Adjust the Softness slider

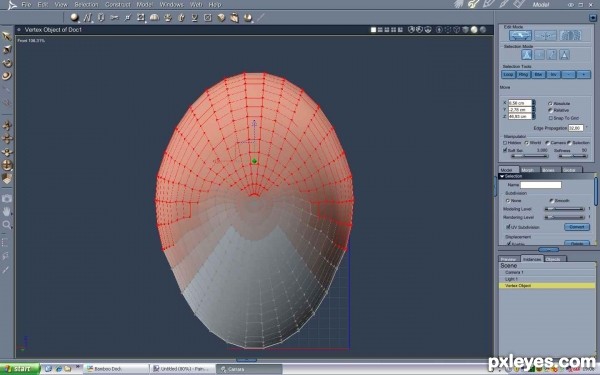point(572,156)
